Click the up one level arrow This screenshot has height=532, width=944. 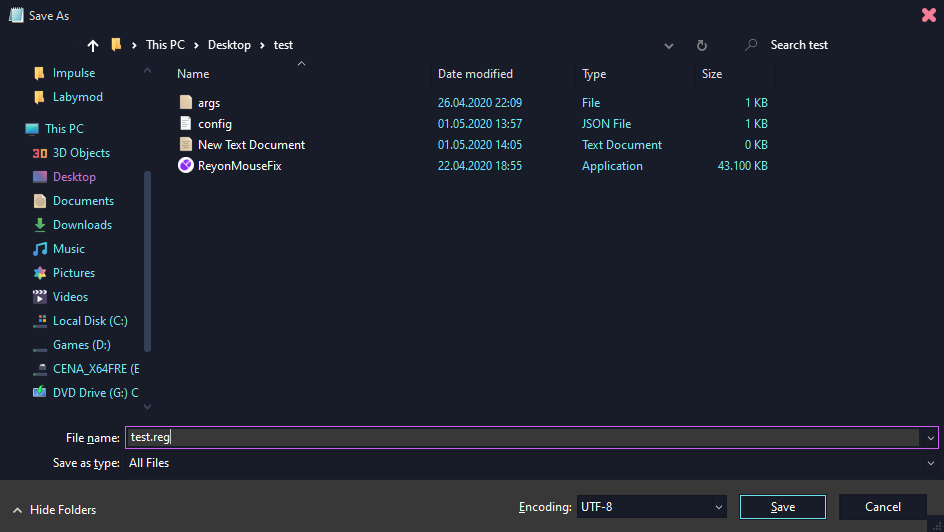[x=93, y=45]
